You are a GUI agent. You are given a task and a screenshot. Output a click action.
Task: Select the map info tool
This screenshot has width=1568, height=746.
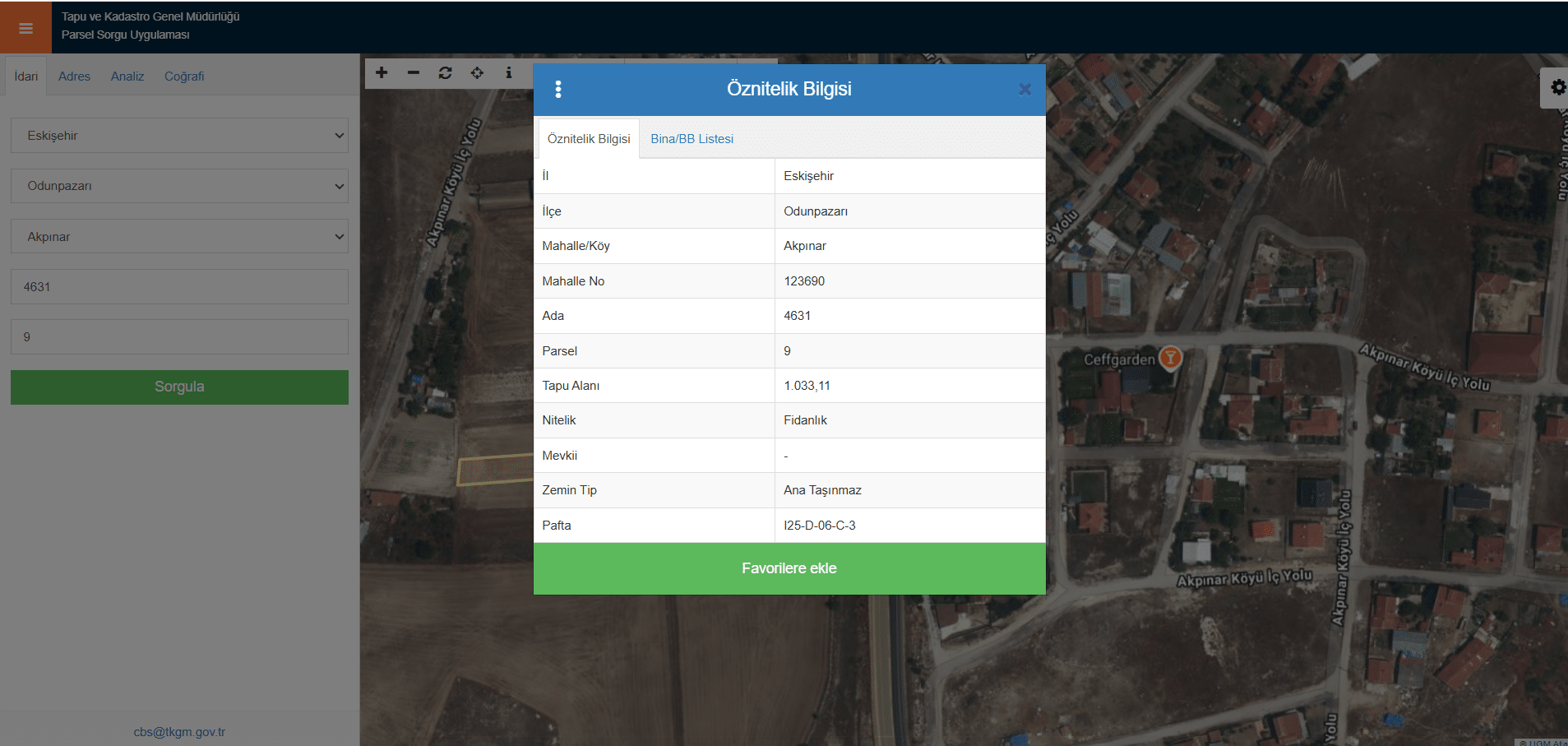509,72
